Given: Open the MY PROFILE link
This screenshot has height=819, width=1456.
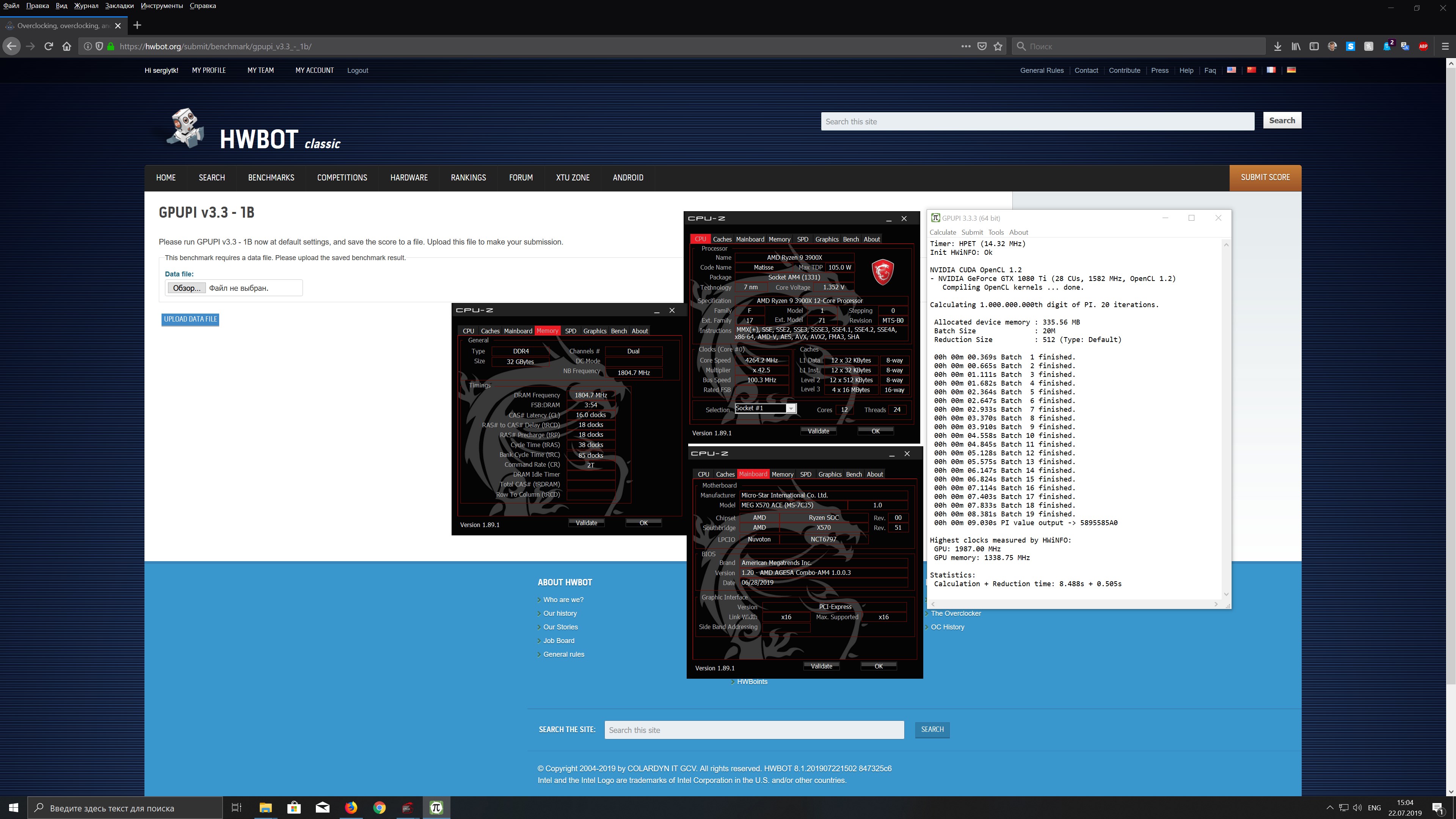Looking at the screenshot, I should (209, 71).
